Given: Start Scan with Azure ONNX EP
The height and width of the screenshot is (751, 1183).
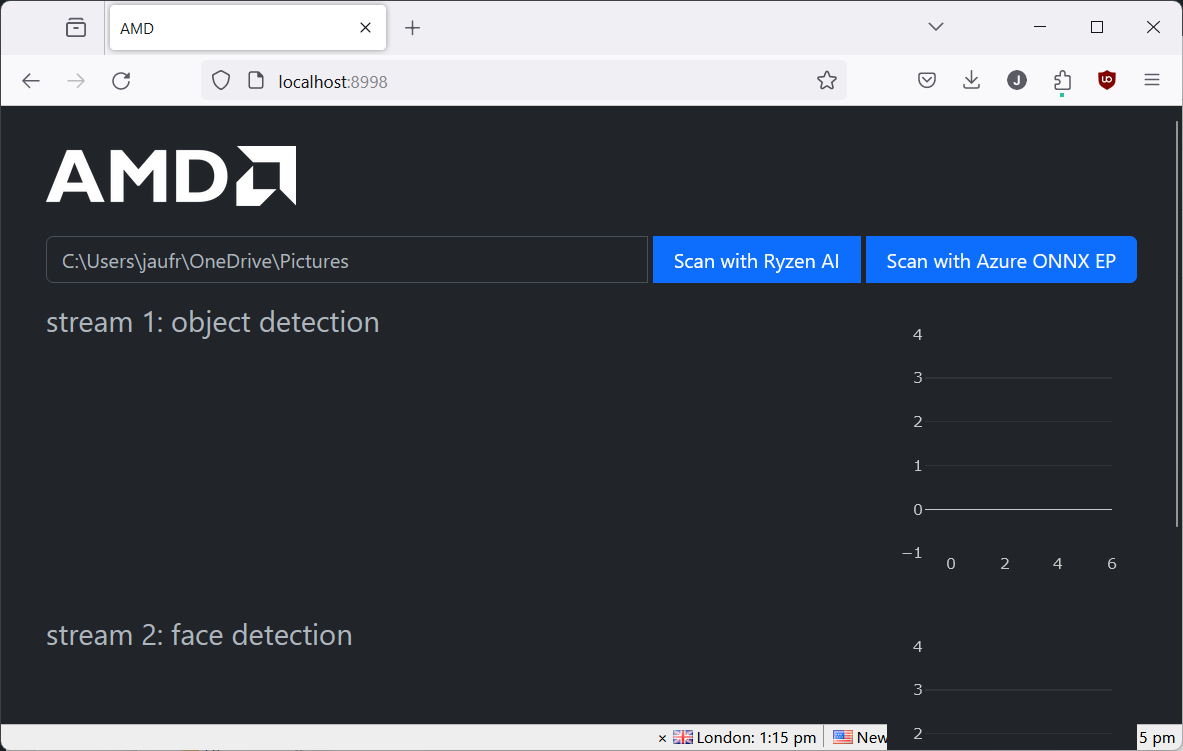Looking at the screenshot, I should point(1001,260).
